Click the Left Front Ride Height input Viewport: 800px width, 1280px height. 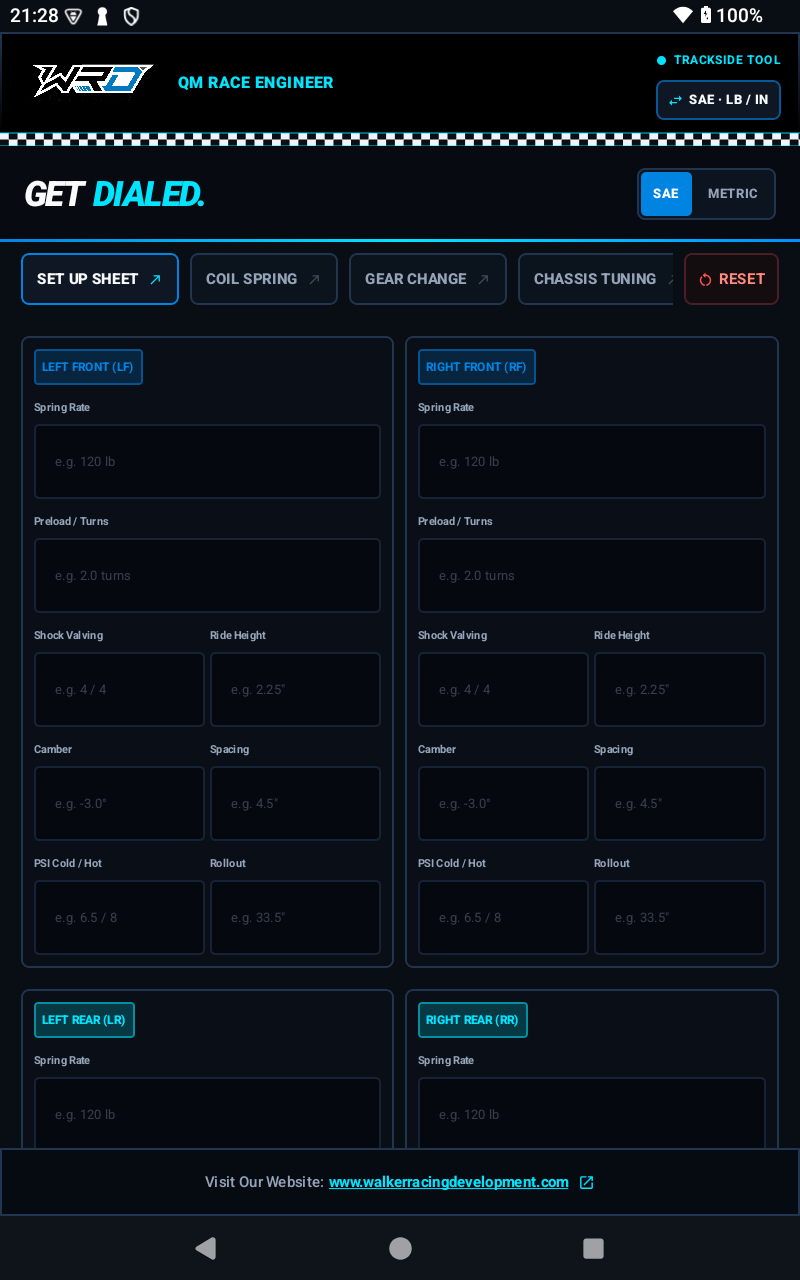pos(295,690)
